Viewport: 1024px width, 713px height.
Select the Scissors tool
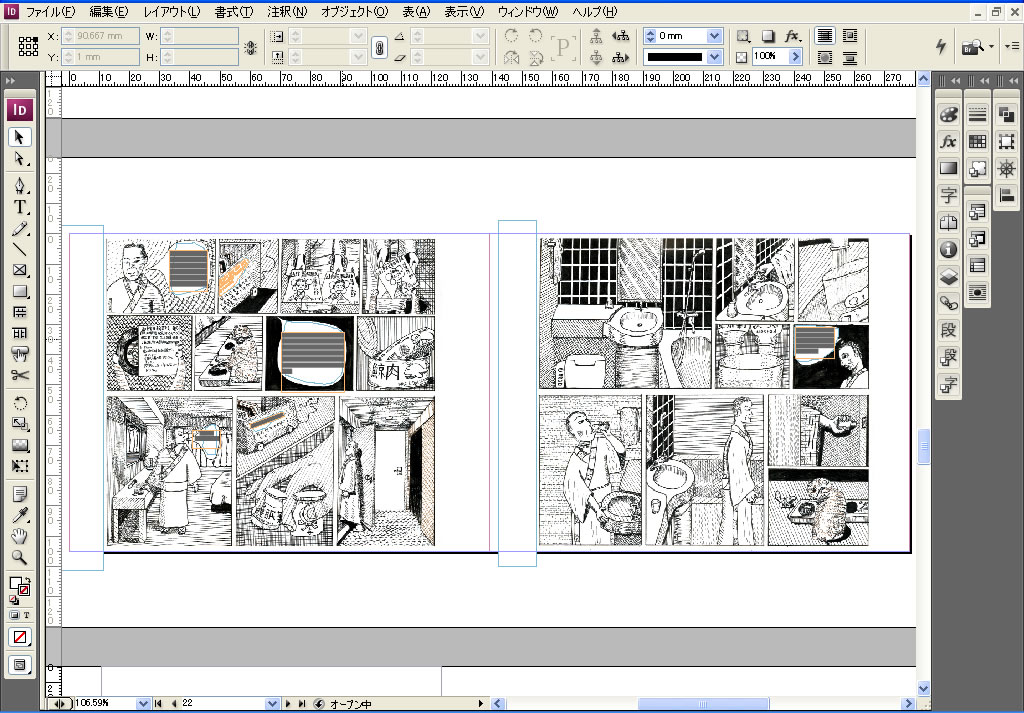click(20, 375)
